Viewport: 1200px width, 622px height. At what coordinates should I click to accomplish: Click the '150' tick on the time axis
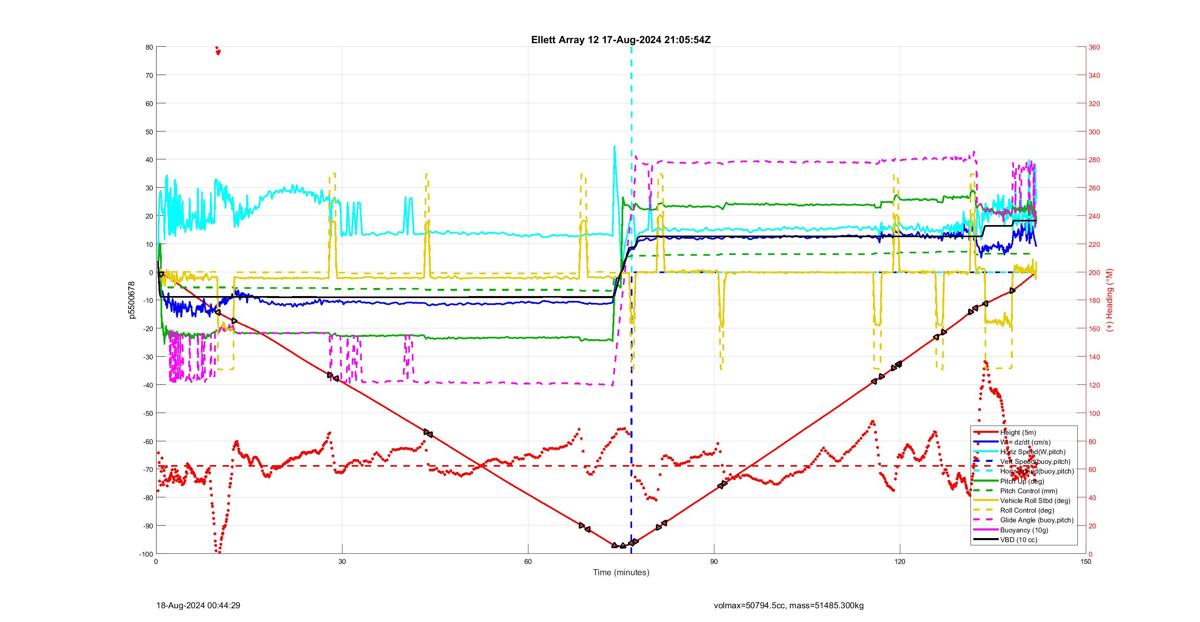click(x=1086, y=562)
